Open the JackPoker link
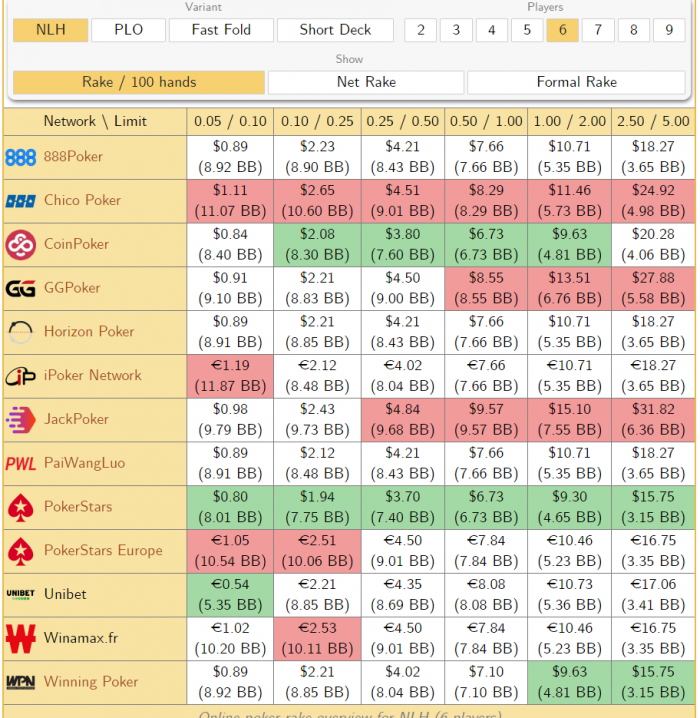 click(76, 419)
